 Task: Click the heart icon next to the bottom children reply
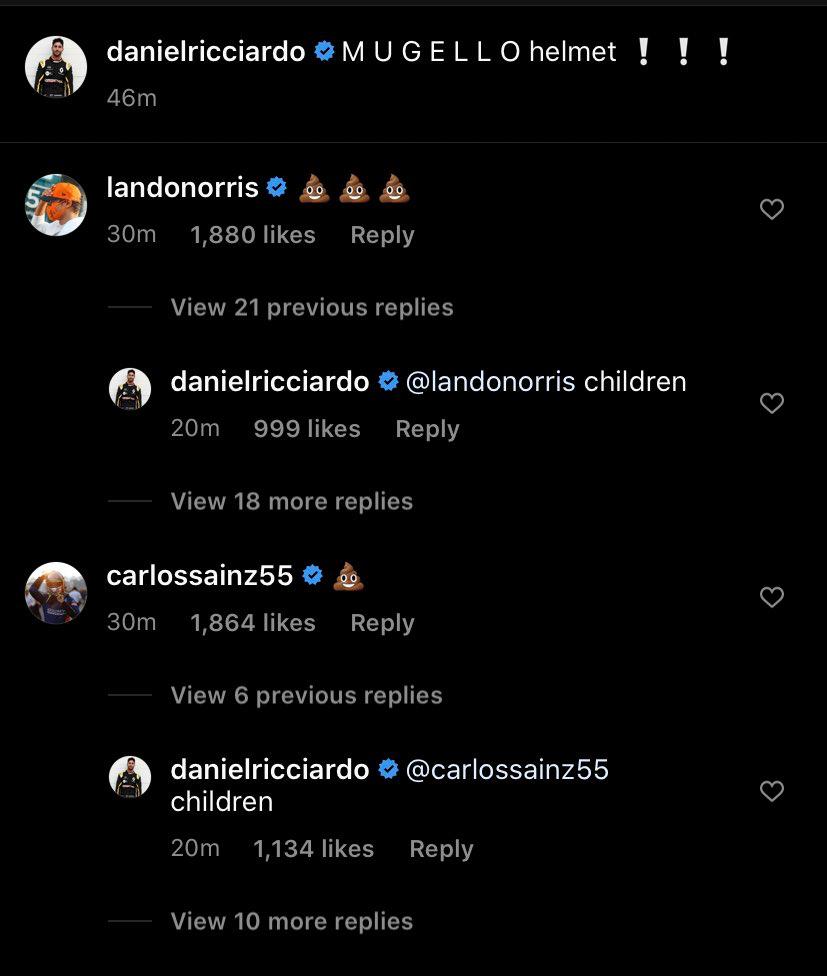click(x=771, y=791)
